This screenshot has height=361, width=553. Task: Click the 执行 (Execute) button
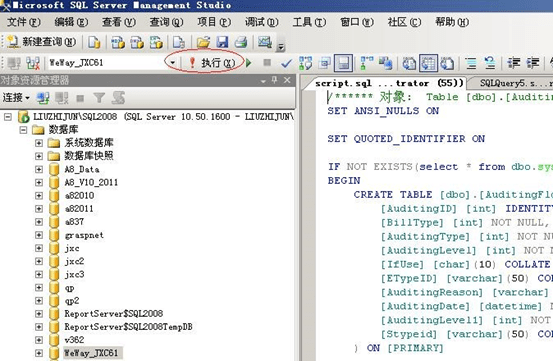tap(212, 63)
